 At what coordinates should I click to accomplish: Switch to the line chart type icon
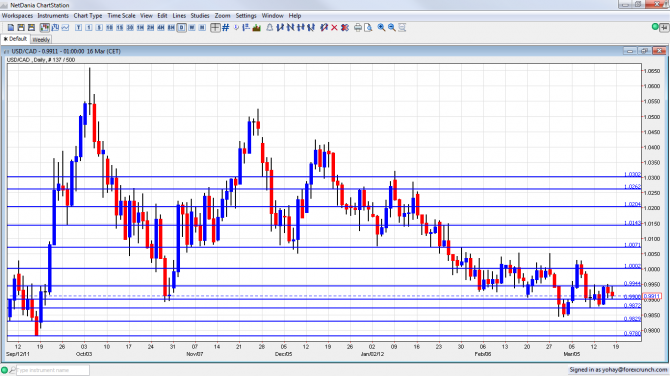pyautogui.click(x=65, y=28)
